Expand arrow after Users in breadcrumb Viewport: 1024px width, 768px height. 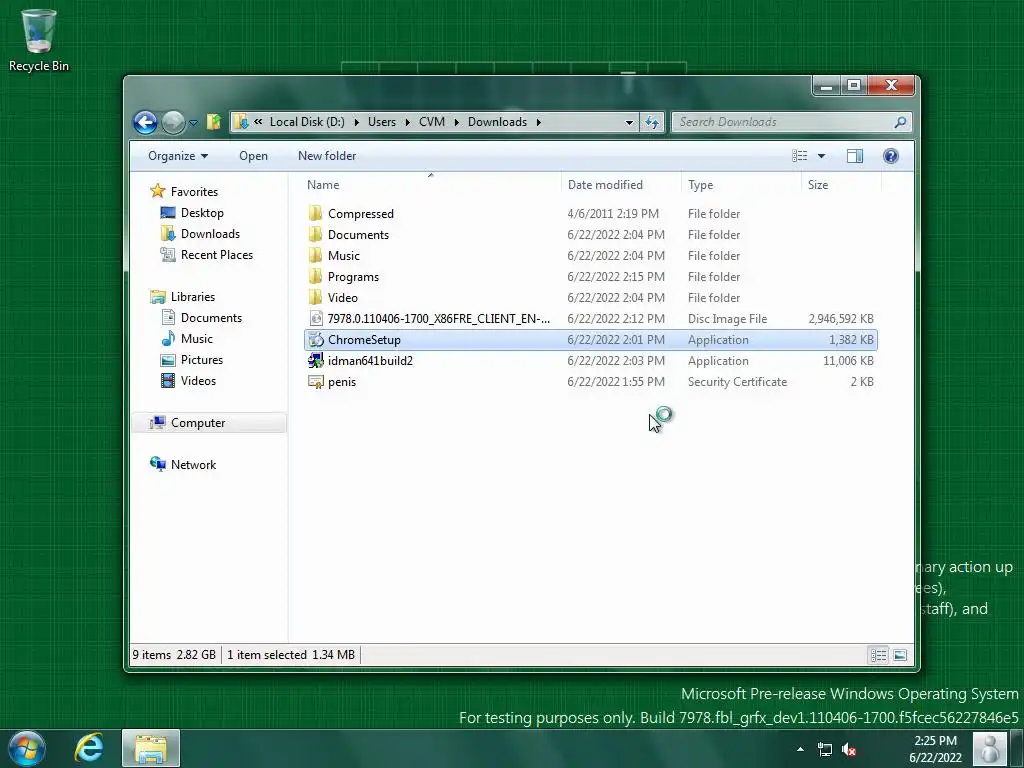[x=408, y=122]
